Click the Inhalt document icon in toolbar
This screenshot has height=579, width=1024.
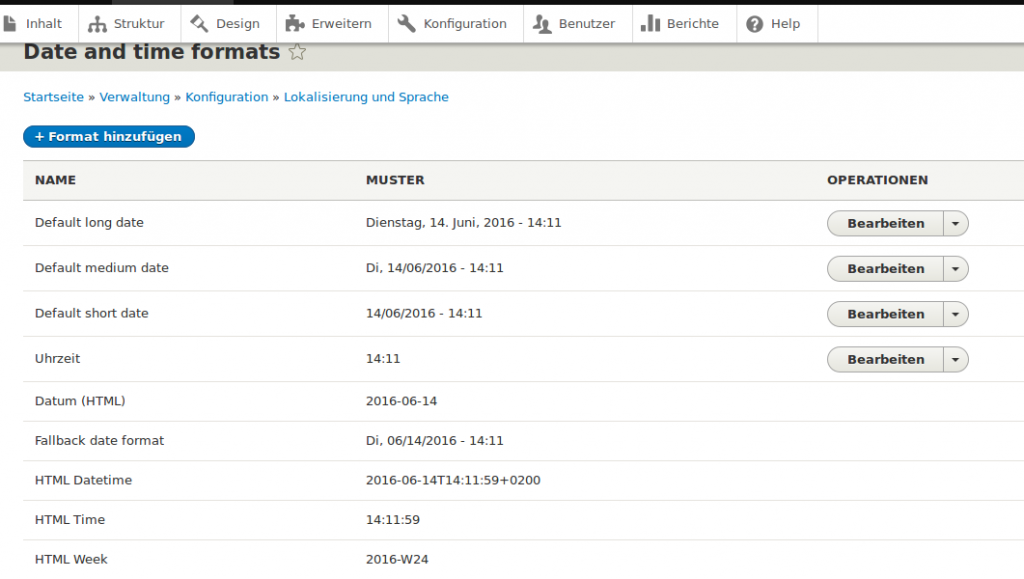10,23
